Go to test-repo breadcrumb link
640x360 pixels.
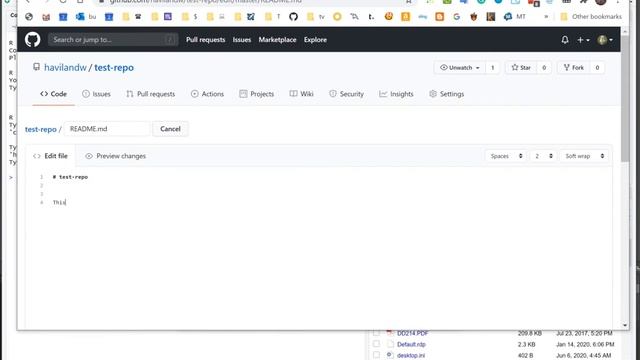(x=40, y=129)
